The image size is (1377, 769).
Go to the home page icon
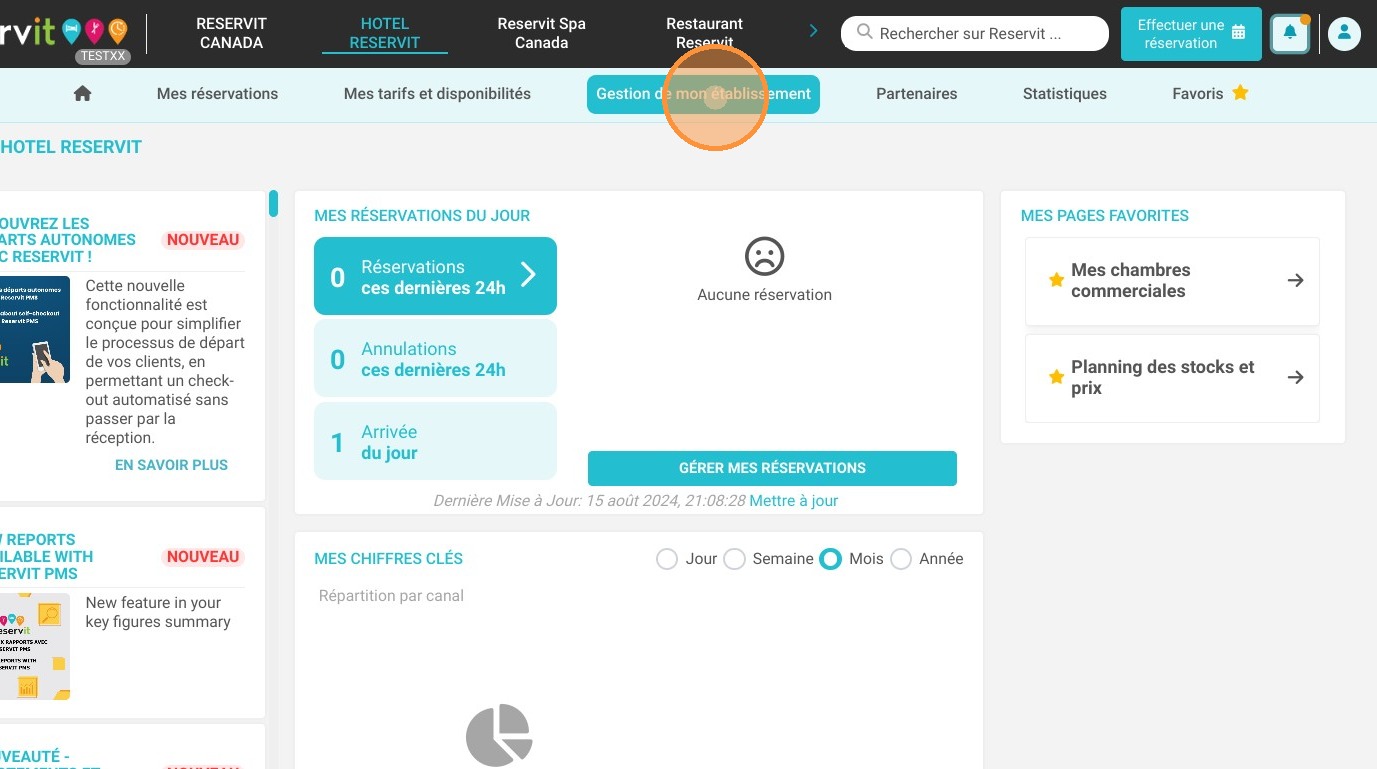coord(83,93)
